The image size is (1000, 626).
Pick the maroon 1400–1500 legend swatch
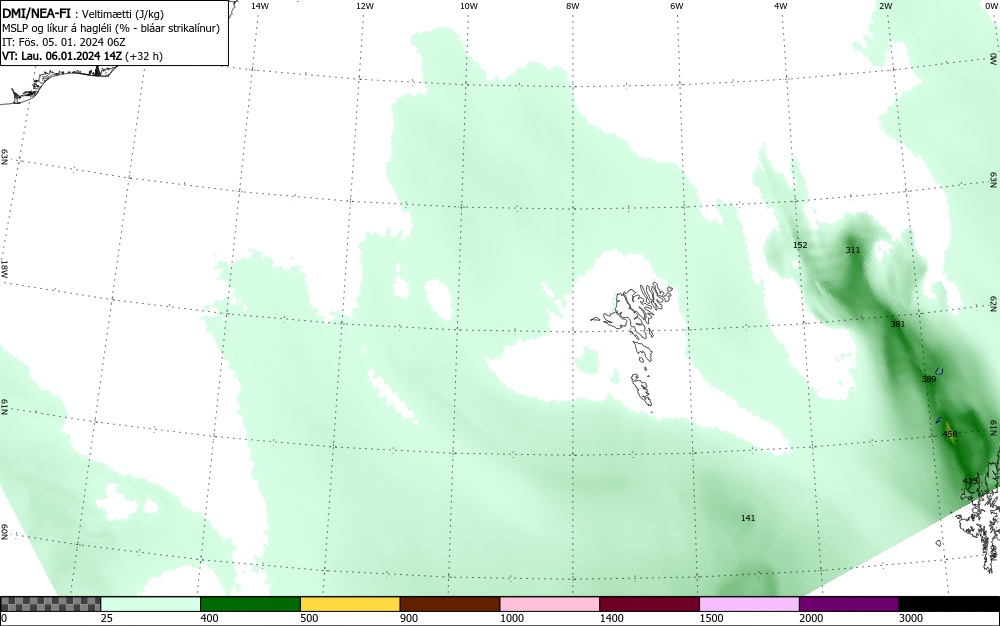tap(649, 604)
